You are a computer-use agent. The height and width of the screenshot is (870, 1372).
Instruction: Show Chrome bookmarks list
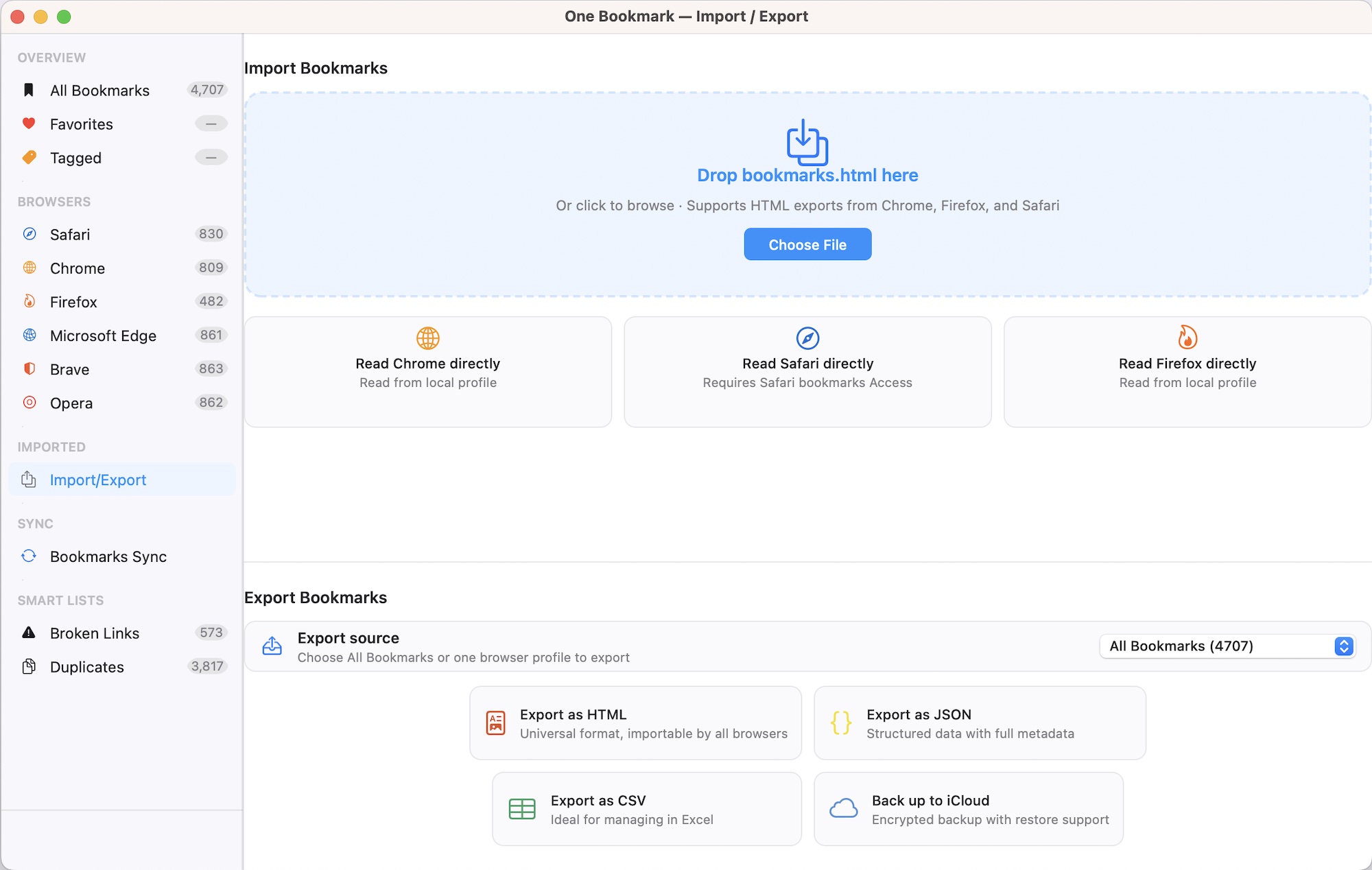[122, 268]
